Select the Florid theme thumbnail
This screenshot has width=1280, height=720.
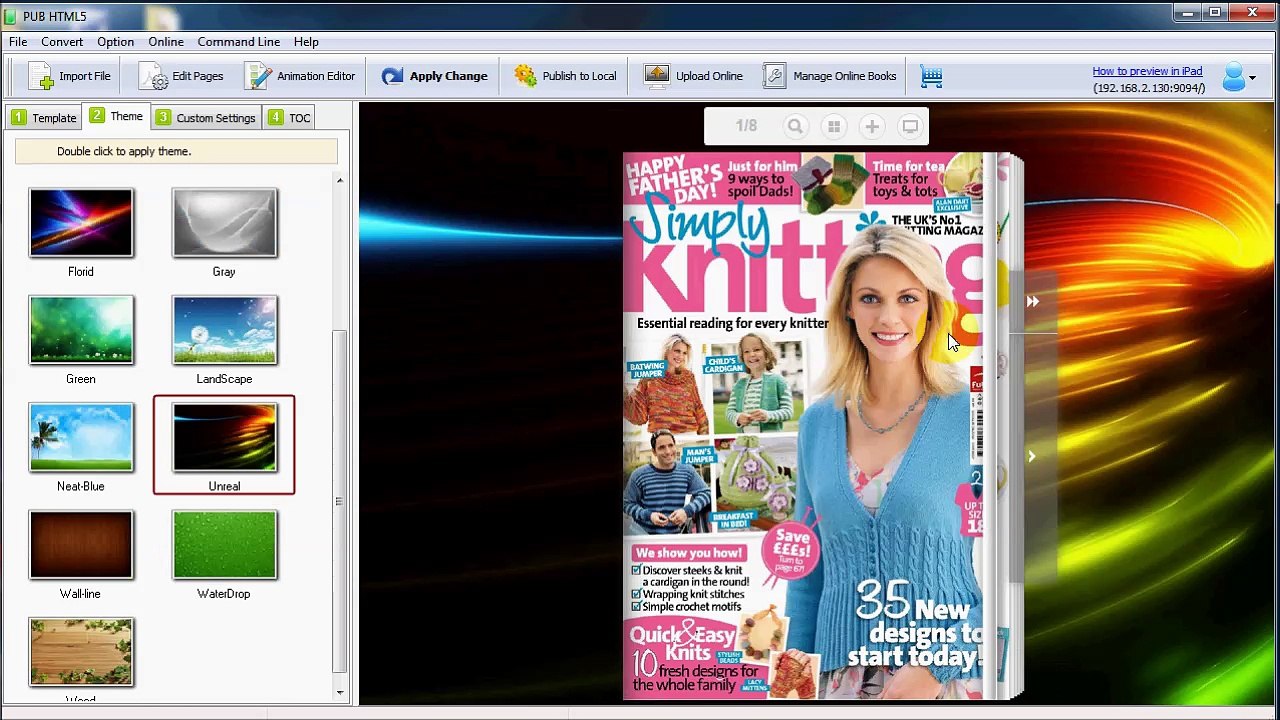(81, 223)
